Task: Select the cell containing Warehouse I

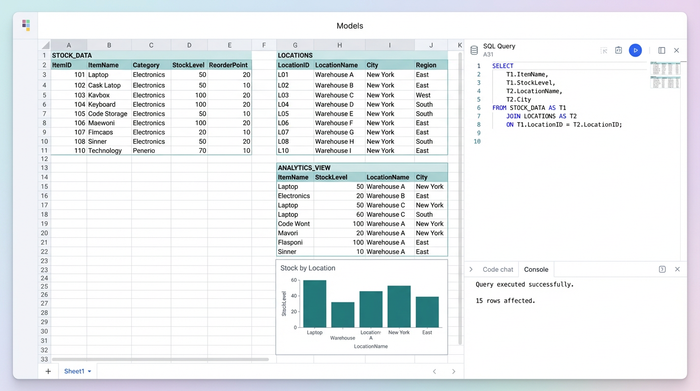Action: pos(340,151)
